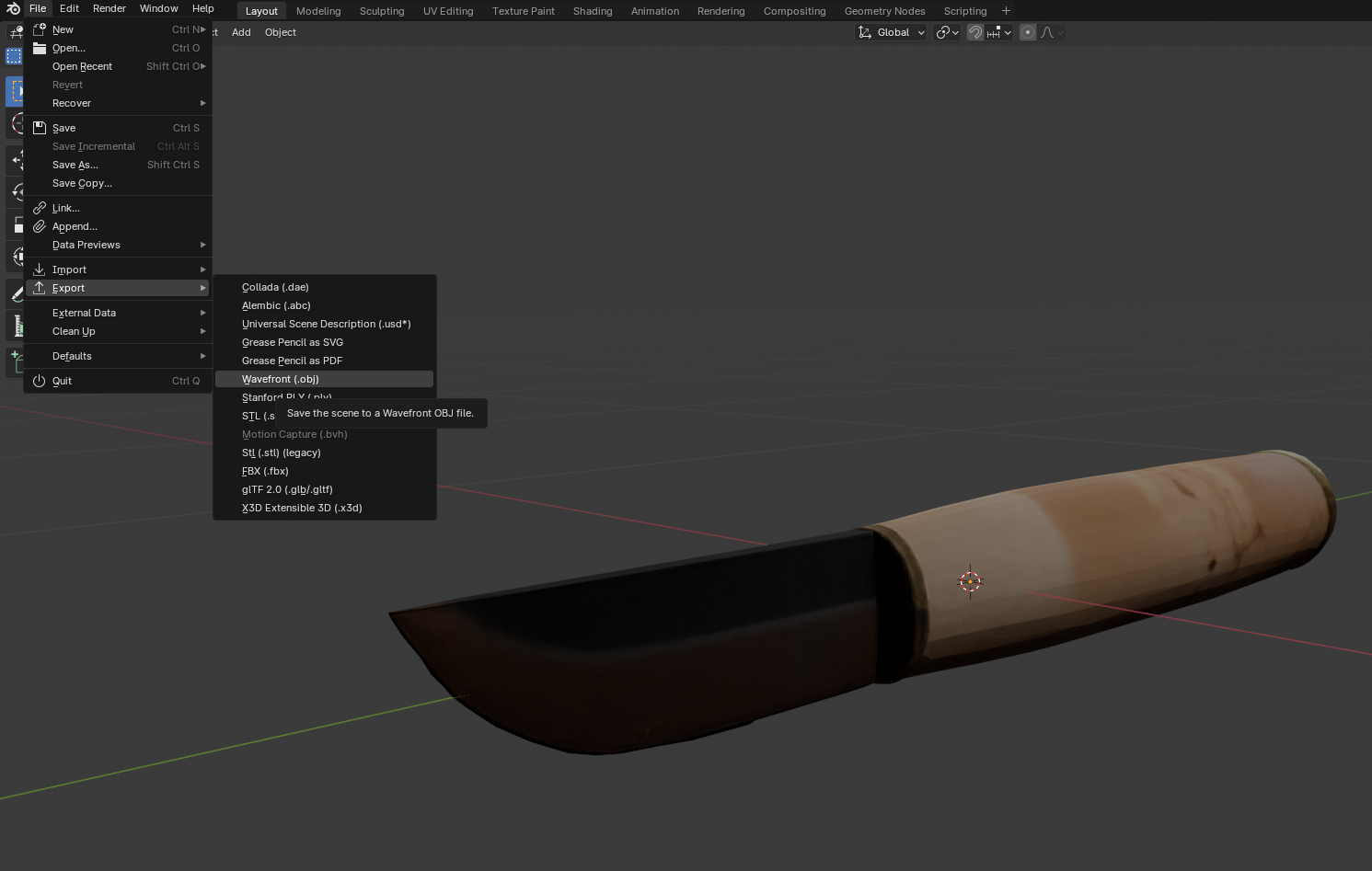Click the Append paperclip icon
This screenshot has width=1372, height=871.
click(40, 226)
